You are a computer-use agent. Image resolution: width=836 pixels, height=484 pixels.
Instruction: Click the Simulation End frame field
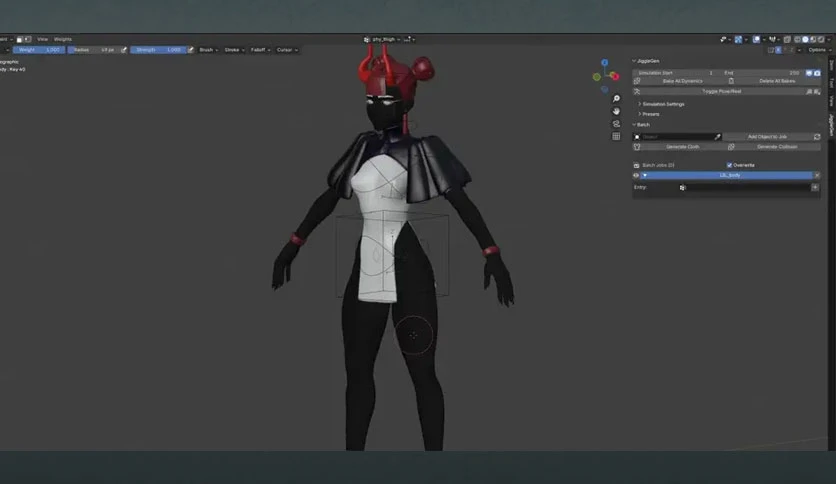click(x=761, y=72)
